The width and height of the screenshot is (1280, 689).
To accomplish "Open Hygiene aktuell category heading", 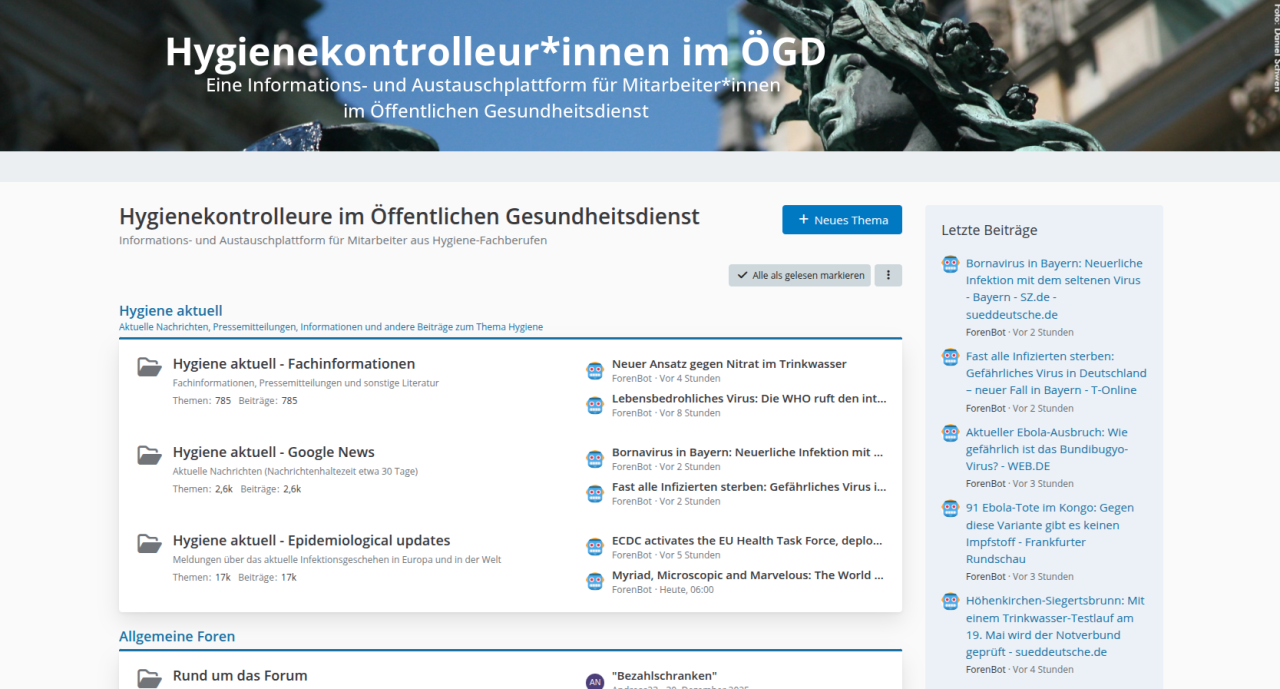I will (170, 311).
